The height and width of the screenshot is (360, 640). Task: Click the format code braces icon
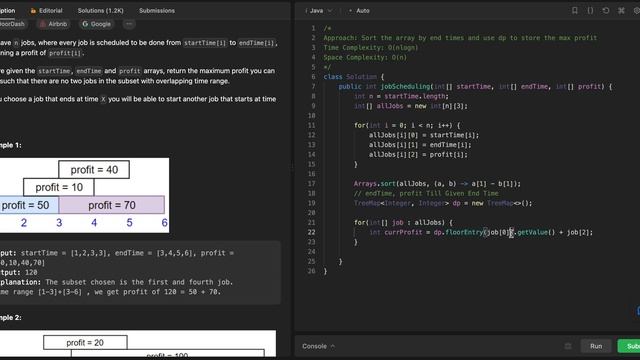[590, 11]
